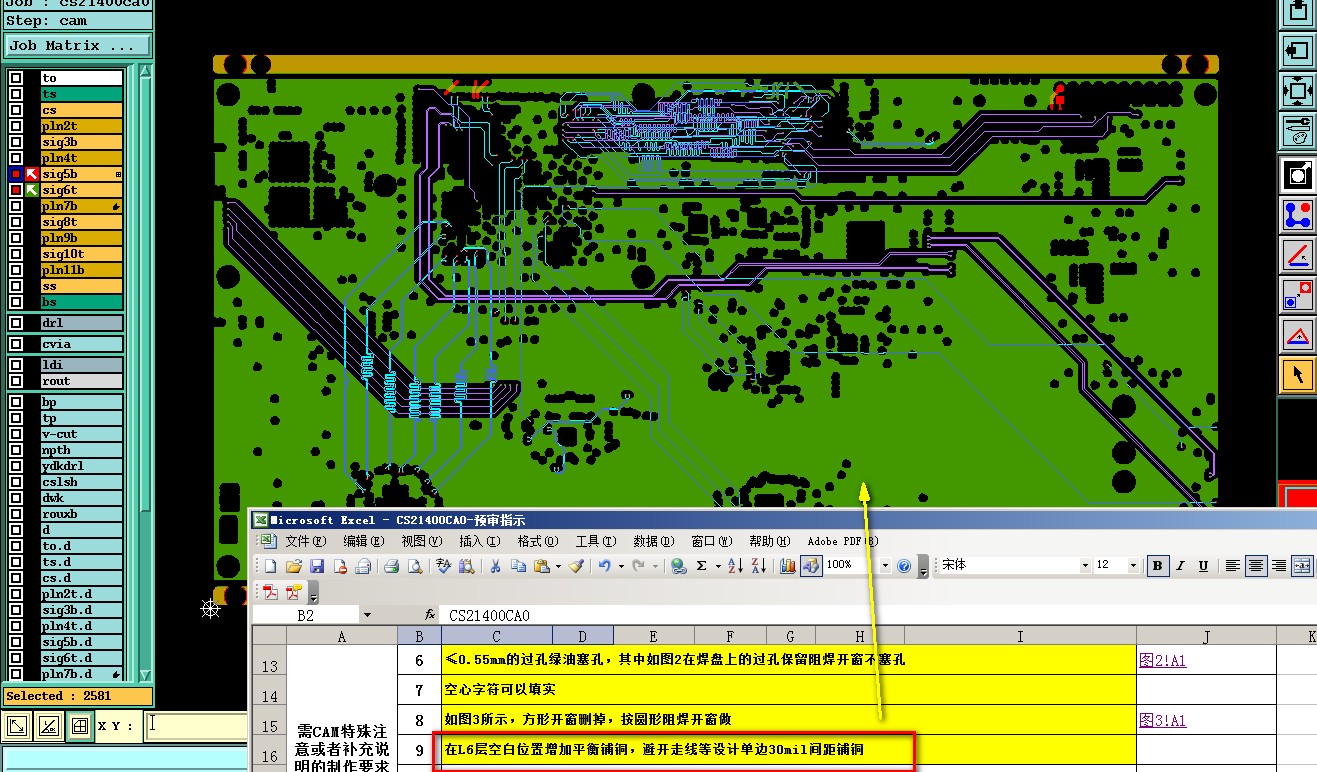
Task: Open the 文件(F) menu in Excel
Action: (x=306, y=541)
